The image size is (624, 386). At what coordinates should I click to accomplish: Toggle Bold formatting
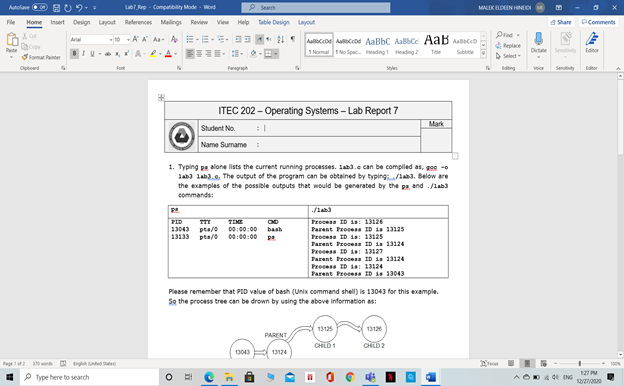tap(74, 54)
